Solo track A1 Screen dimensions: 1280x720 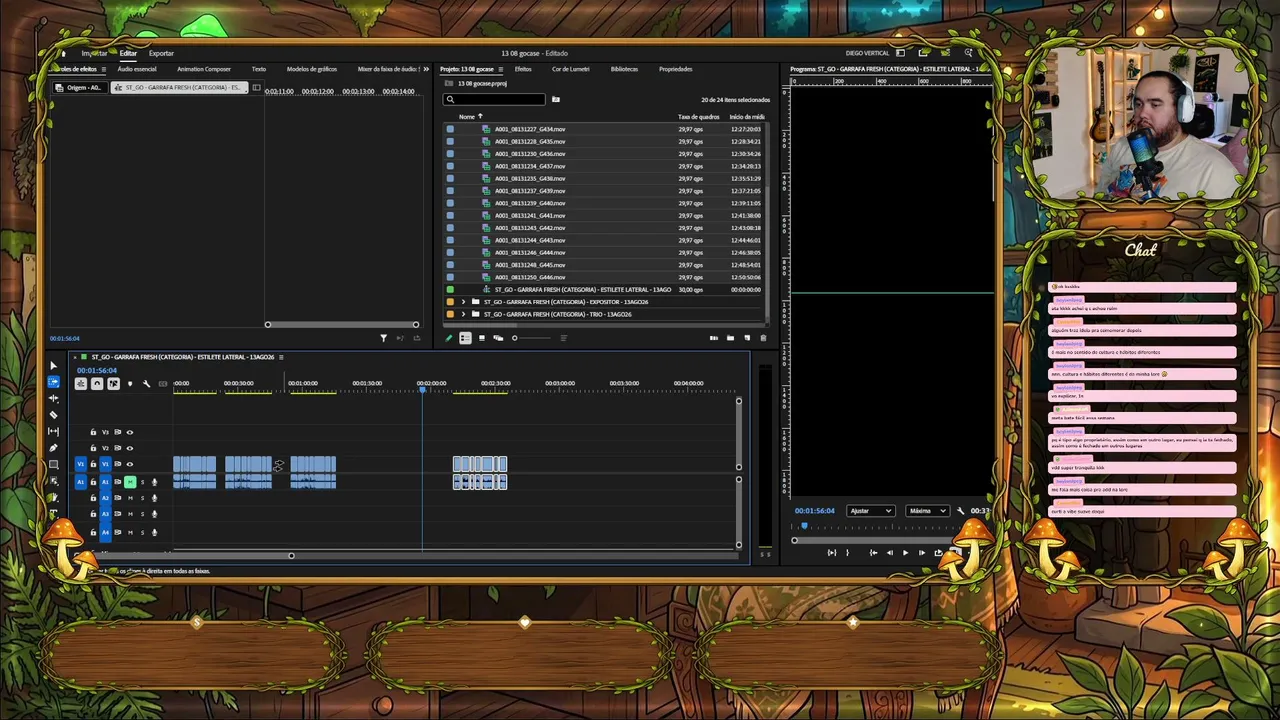pyautogui.click(x=142, y=482)
